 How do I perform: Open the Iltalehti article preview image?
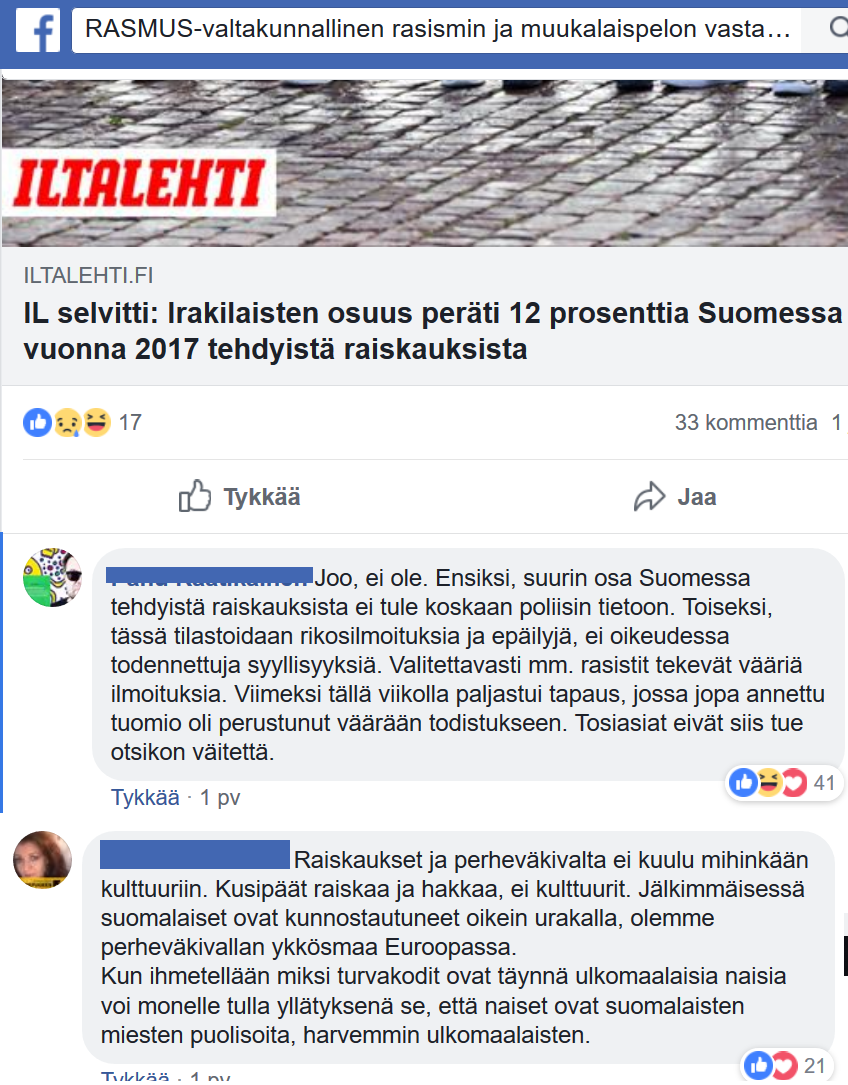[x=424, y=163]
